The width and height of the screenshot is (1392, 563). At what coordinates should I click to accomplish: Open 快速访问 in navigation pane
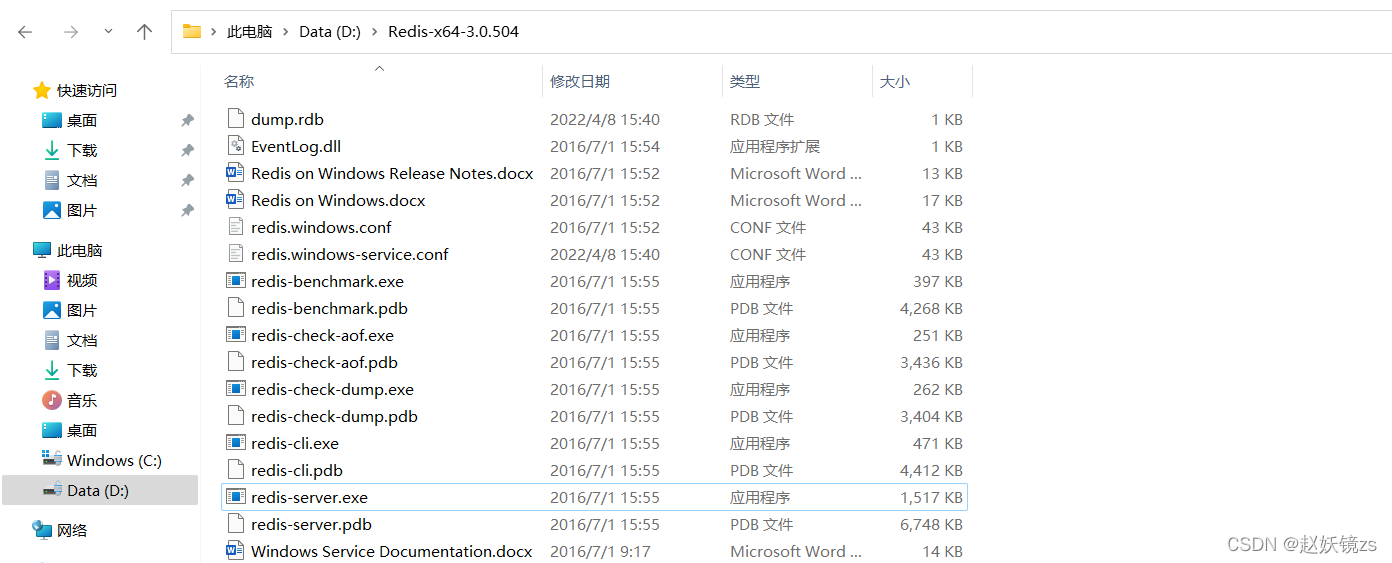click(x=86, y=90)
